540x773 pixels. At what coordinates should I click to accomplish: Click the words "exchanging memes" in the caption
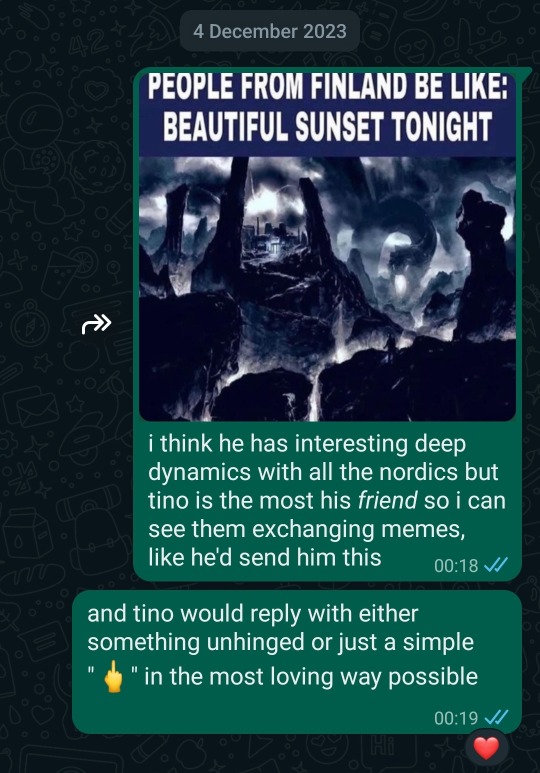tap(359, 529)
